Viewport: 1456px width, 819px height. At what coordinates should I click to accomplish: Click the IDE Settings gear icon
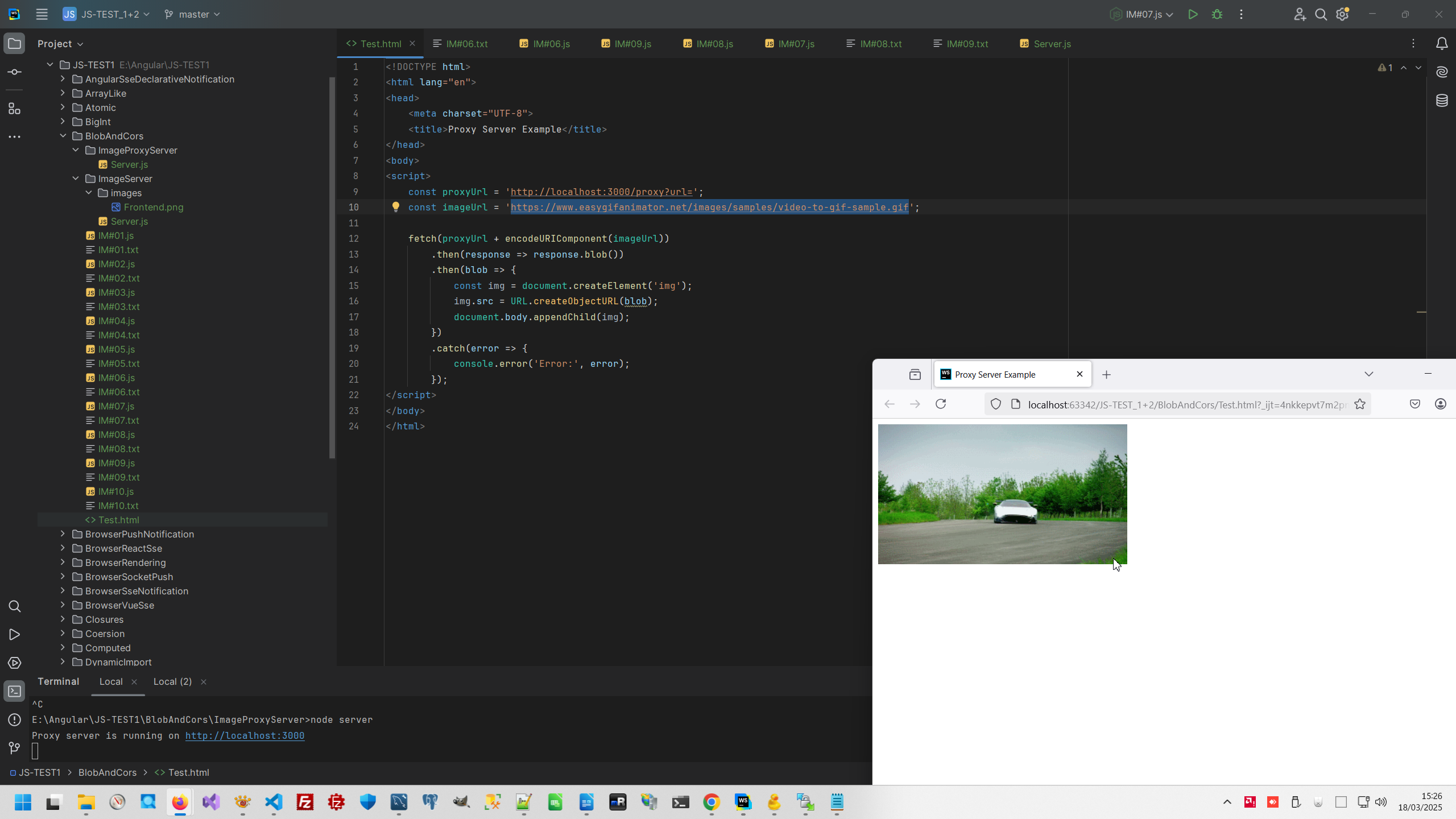pyautogui.click(x=1343, y=15)
